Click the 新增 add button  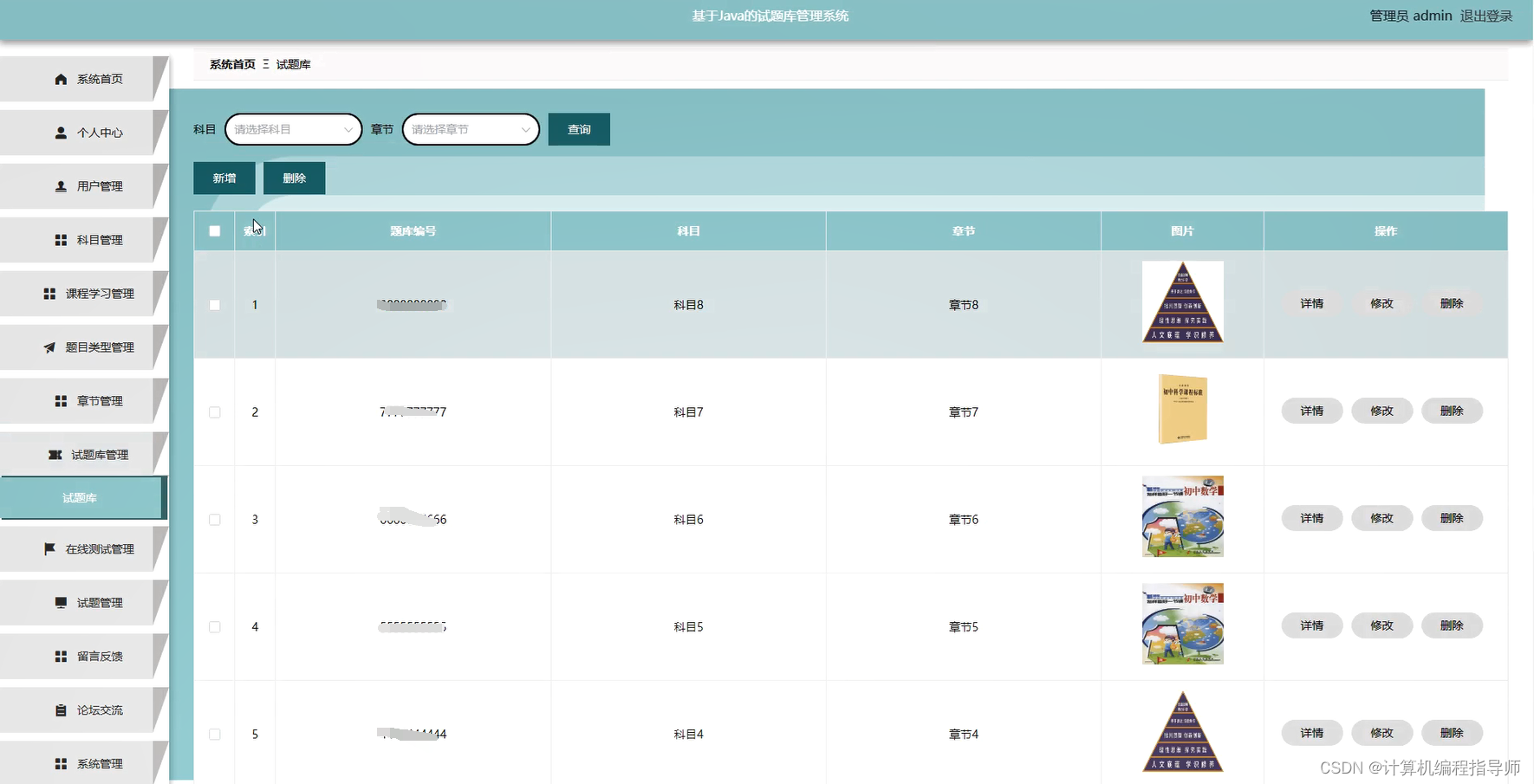(224, 178)
